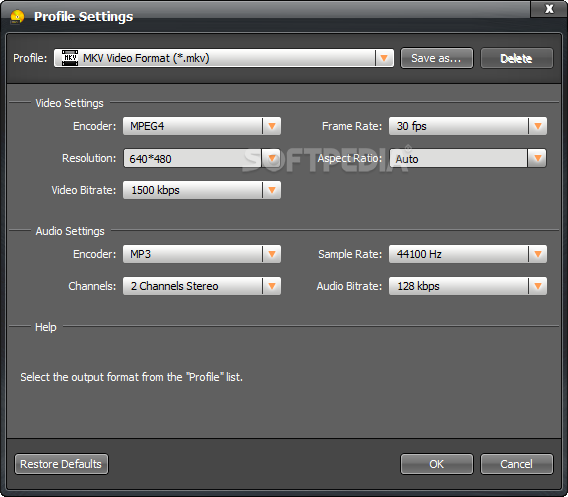
Task: Click the Sample Rate: label
Action: (x=350, y=254)
